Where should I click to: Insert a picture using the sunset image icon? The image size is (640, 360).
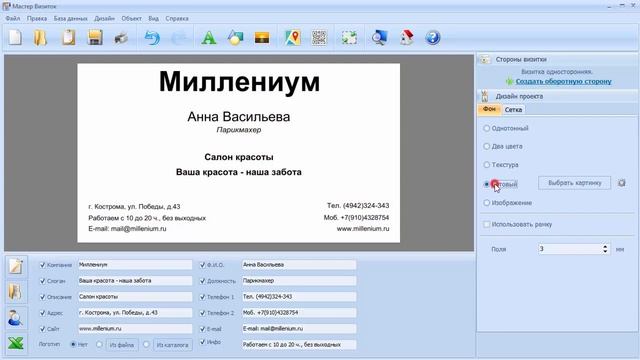[262, 38]
